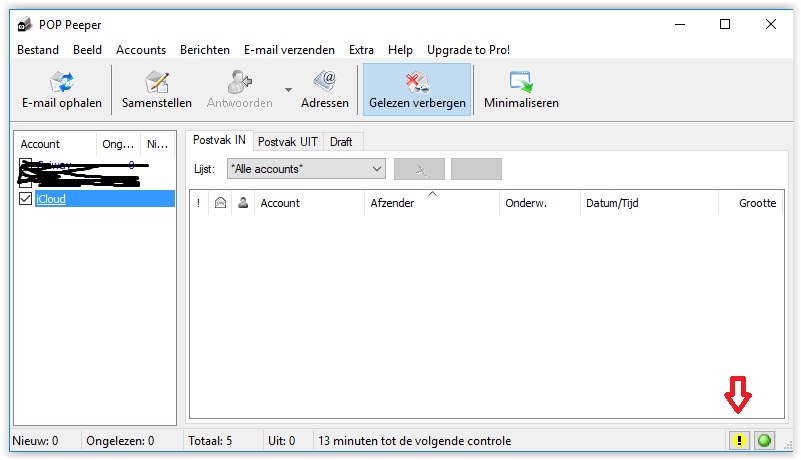Minimize the window using the title bar button

tap(680, 24)
